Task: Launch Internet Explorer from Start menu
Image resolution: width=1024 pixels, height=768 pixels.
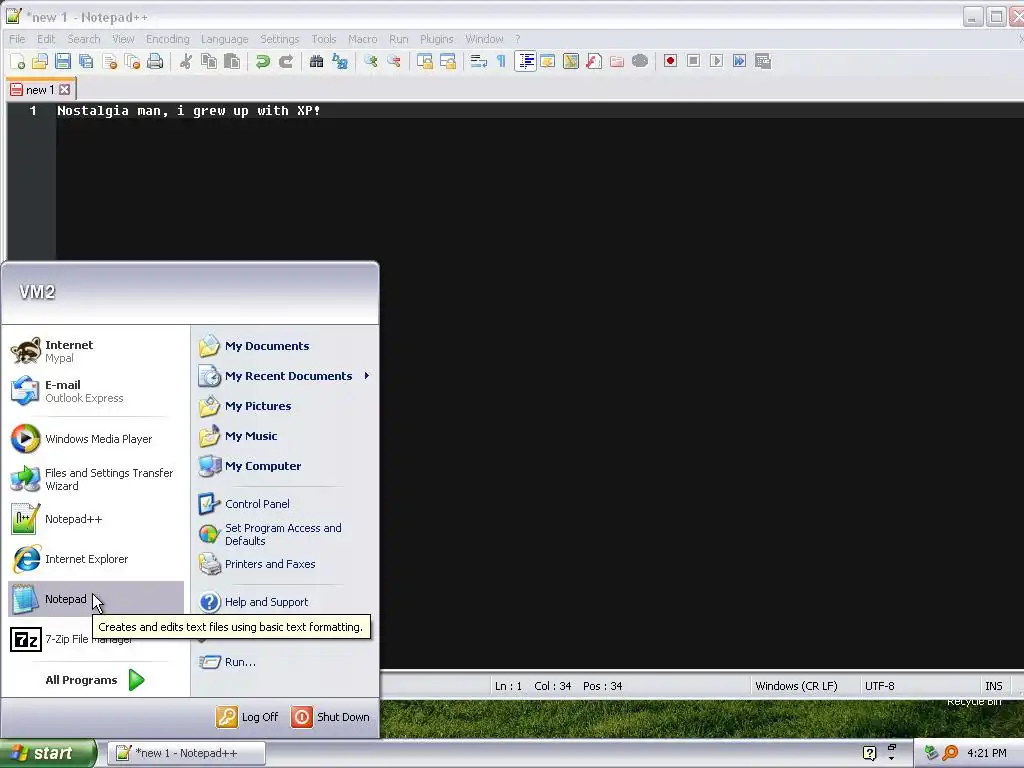Action: click(95, 559)
